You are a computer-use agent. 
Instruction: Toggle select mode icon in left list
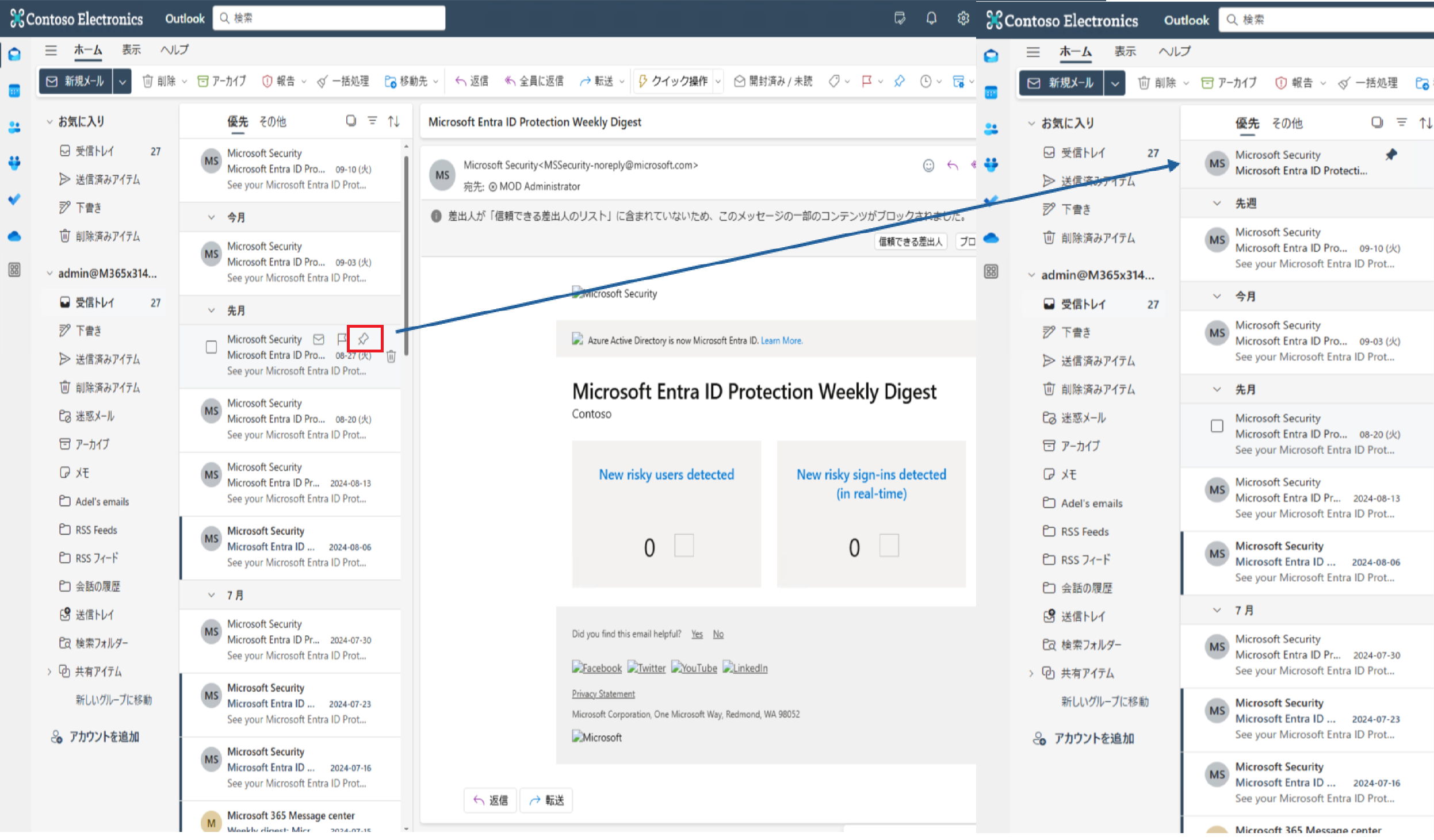point(351,121)
